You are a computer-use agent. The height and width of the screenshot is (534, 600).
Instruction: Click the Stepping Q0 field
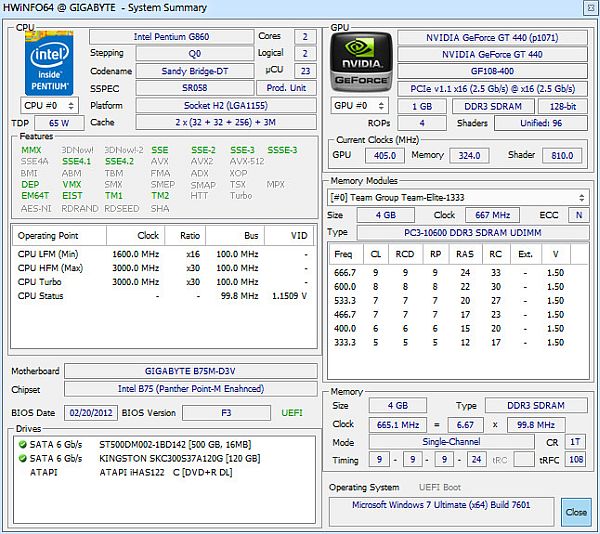coord(195,54)
